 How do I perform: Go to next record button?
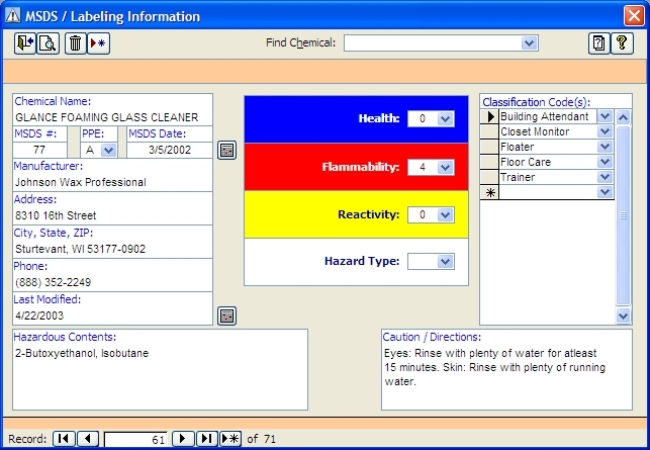coord(183,438)
